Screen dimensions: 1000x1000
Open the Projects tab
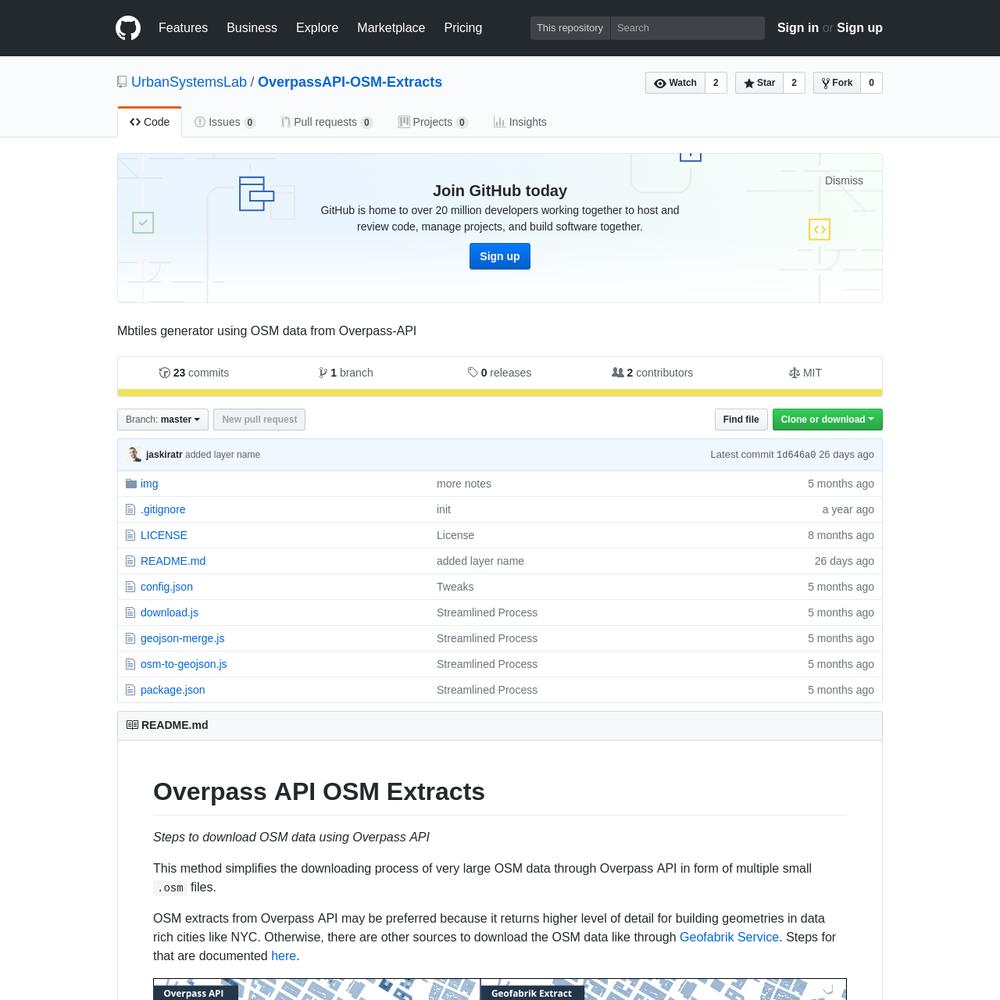433,122
